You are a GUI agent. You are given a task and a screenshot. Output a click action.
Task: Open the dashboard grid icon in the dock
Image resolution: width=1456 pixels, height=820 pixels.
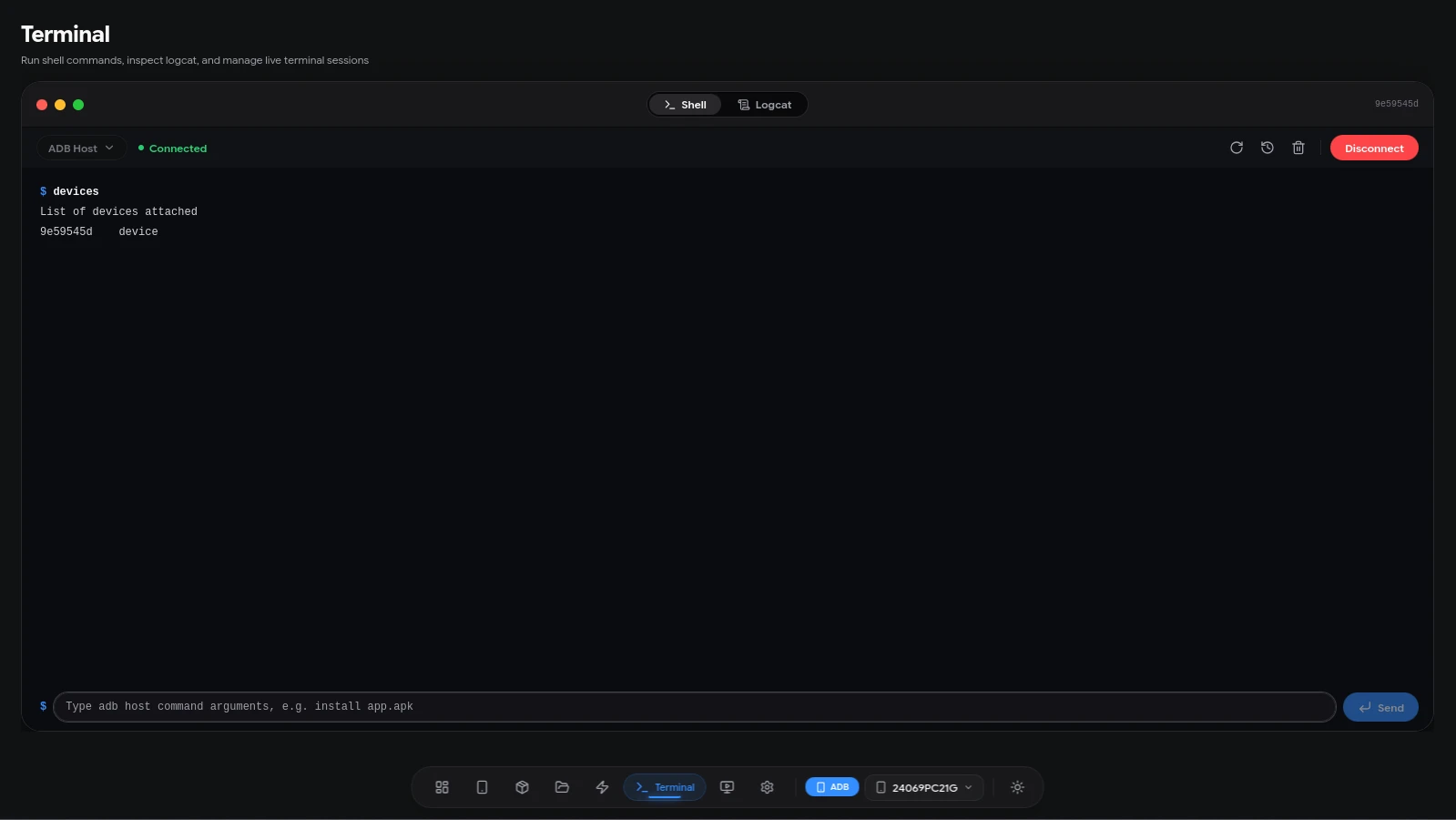pos(442,787)
